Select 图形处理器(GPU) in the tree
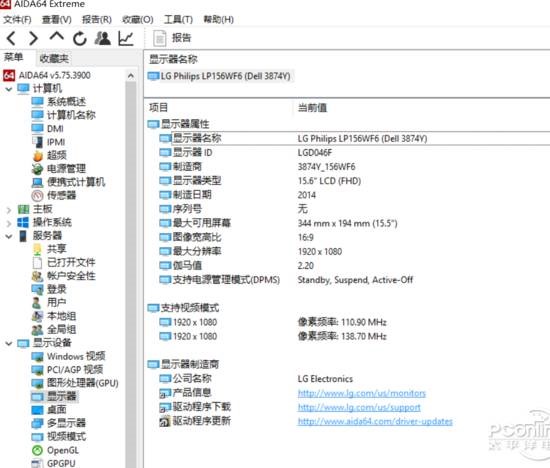 [x=74, y=383]
